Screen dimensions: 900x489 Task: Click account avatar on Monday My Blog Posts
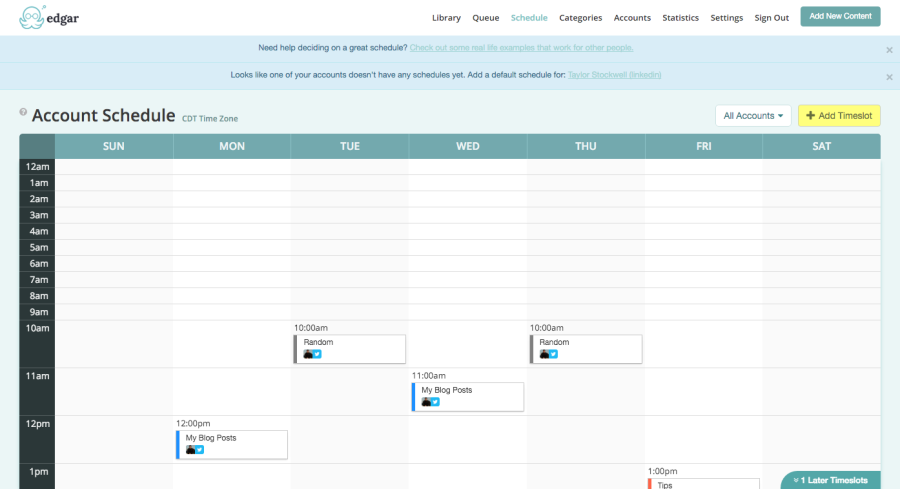(190, 450)
